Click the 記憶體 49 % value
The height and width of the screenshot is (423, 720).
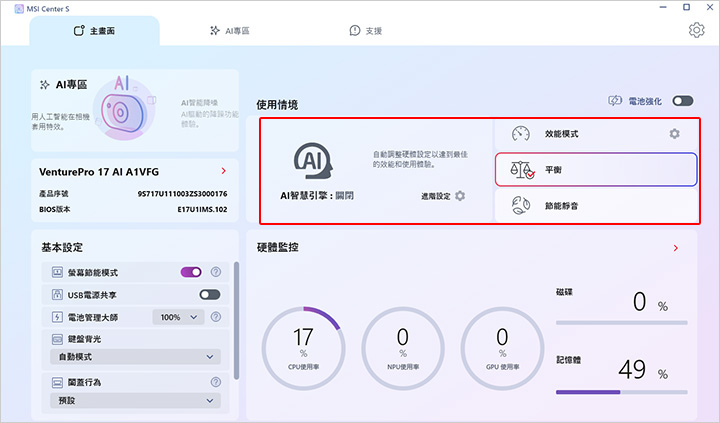[643, 370]
